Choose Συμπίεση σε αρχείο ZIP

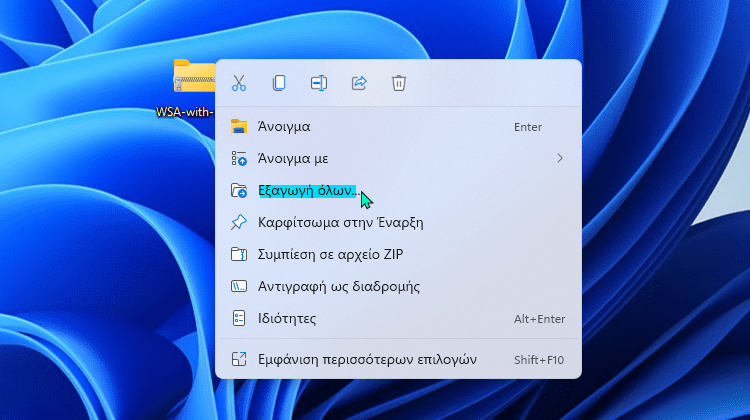point(398,254)
